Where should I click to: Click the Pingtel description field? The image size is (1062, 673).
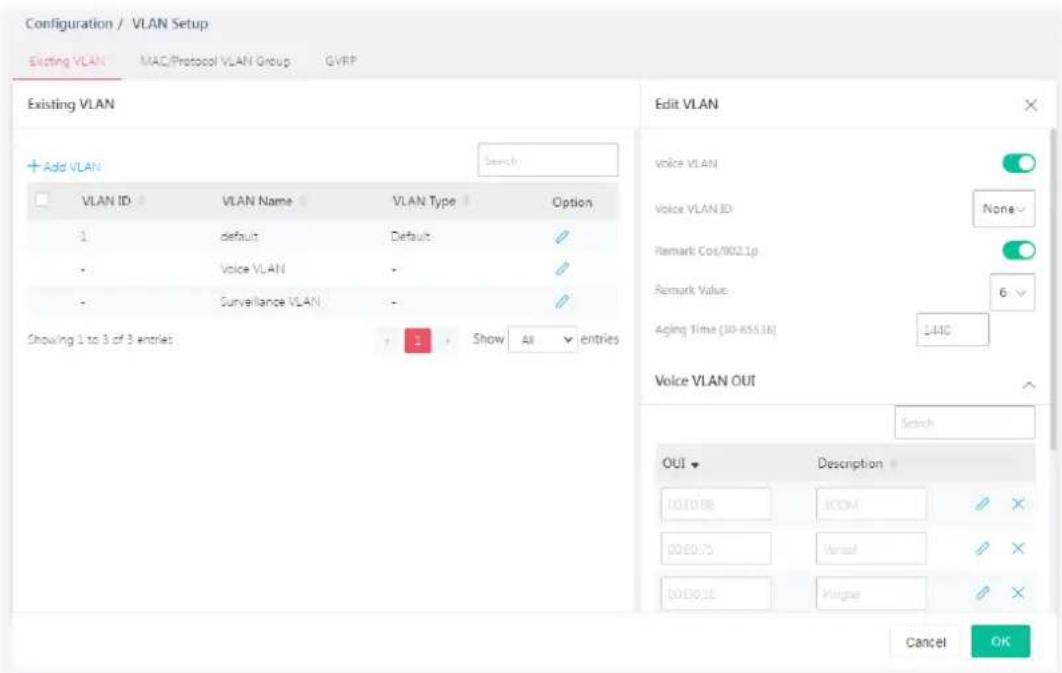tap(871, 593)
